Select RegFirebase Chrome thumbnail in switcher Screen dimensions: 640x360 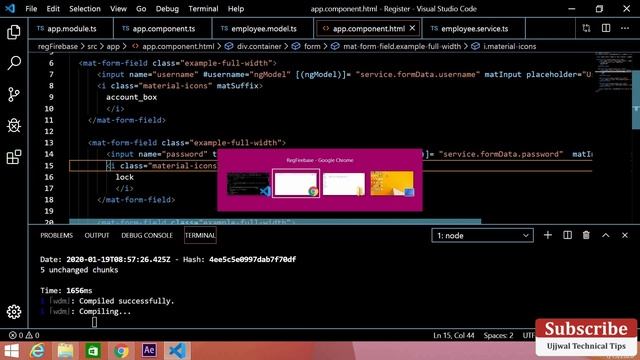296,183
